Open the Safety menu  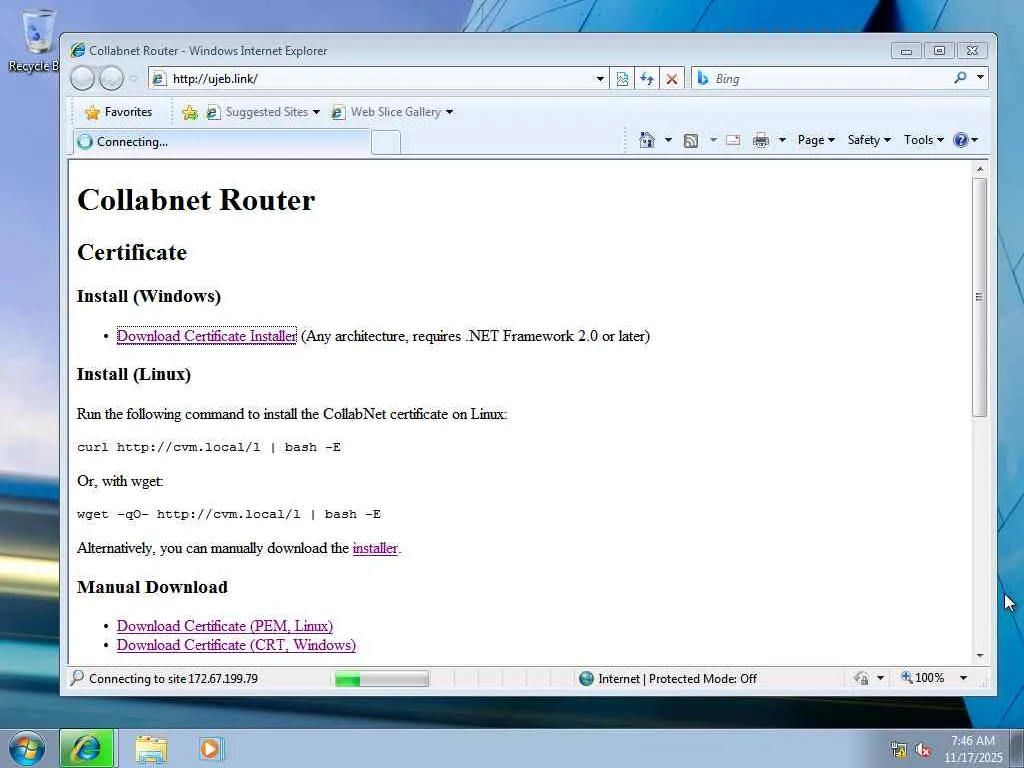point(869,140)
